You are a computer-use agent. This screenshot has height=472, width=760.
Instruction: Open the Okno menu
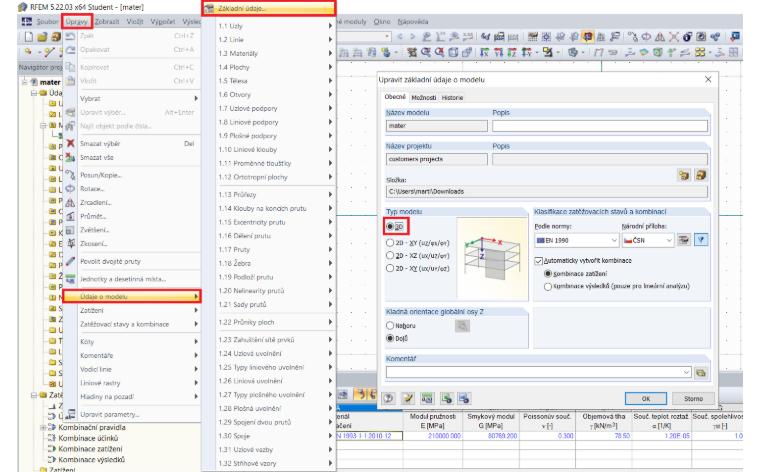click(x=381, y=21)
